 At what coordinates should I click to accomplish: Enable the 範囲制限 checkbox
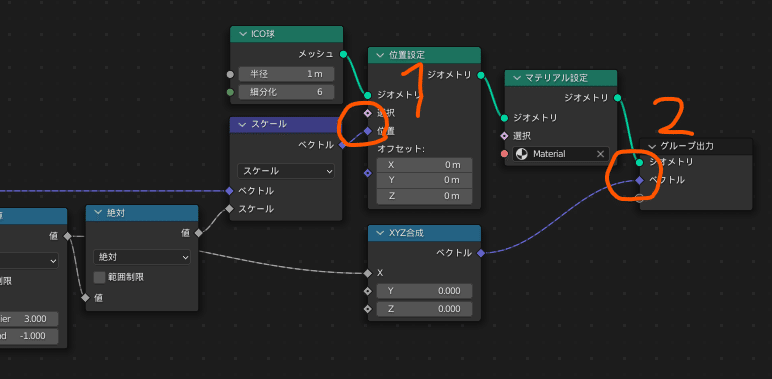point(99,278)
